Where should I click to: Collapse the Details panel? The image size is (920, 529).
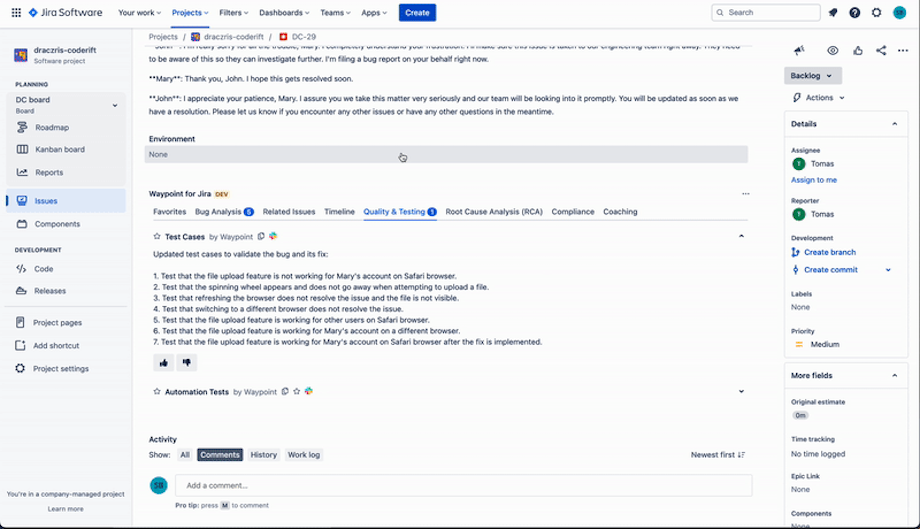click(895, 124)
